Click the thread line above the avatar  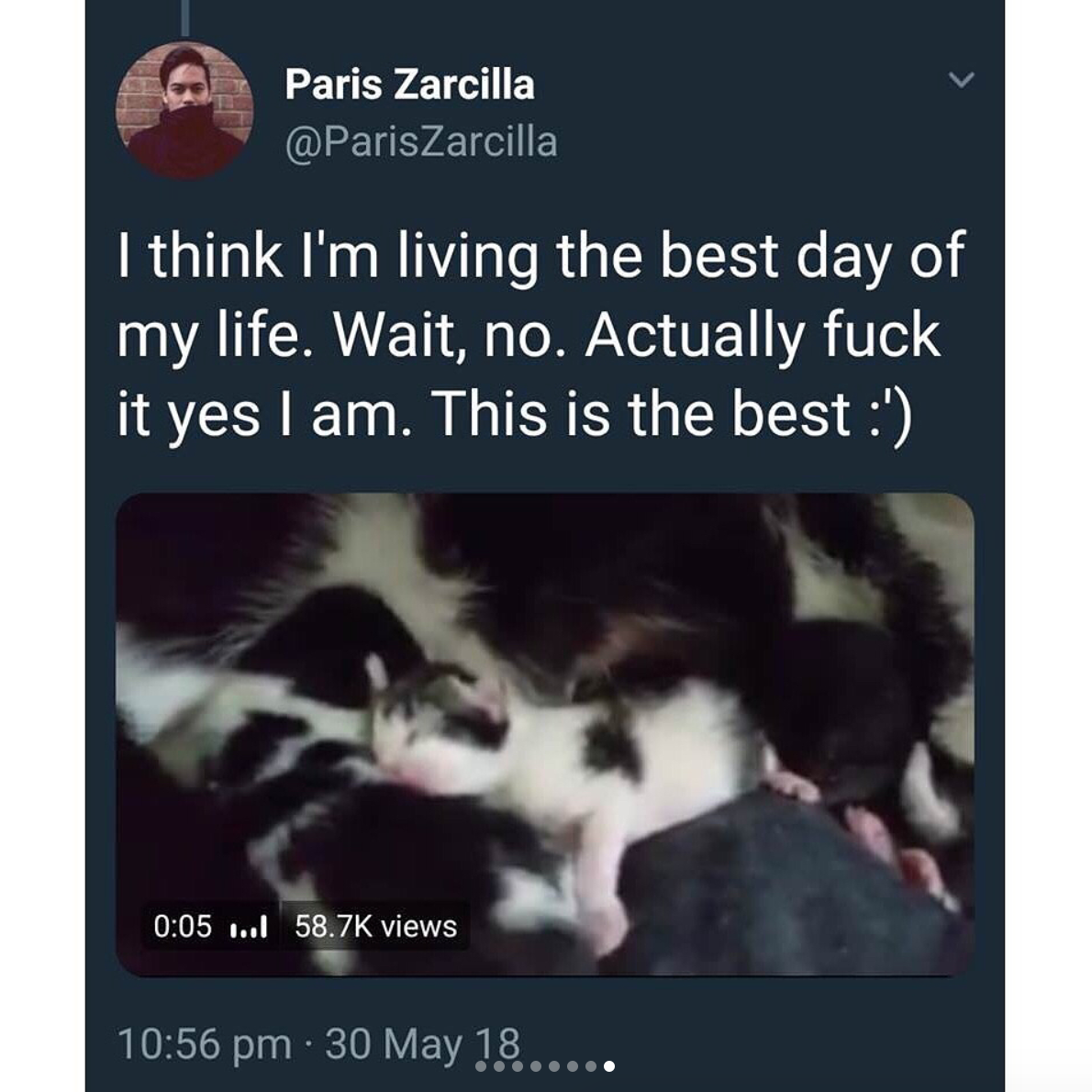(184, 17)
